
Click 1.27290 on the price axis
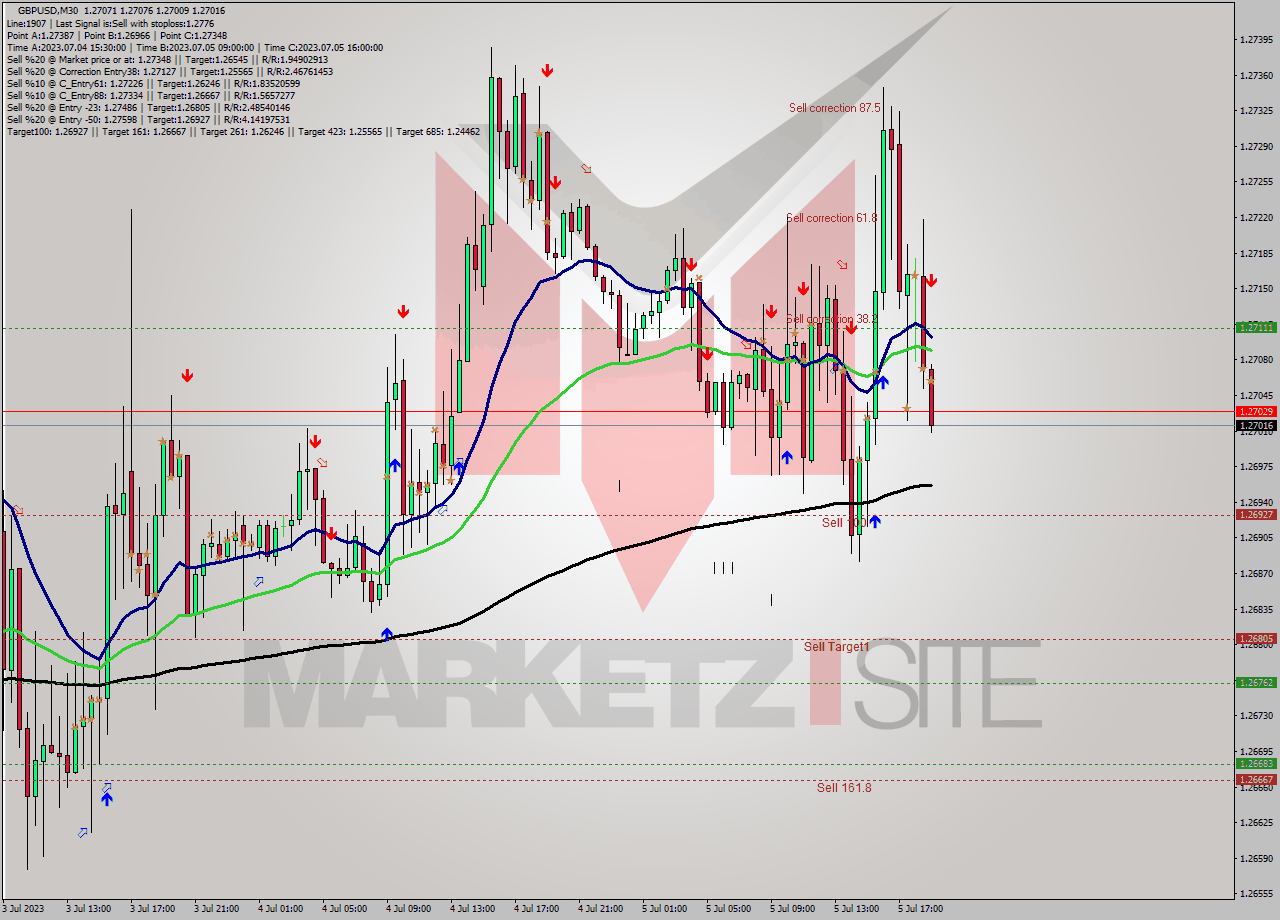tap(1256, 147)
